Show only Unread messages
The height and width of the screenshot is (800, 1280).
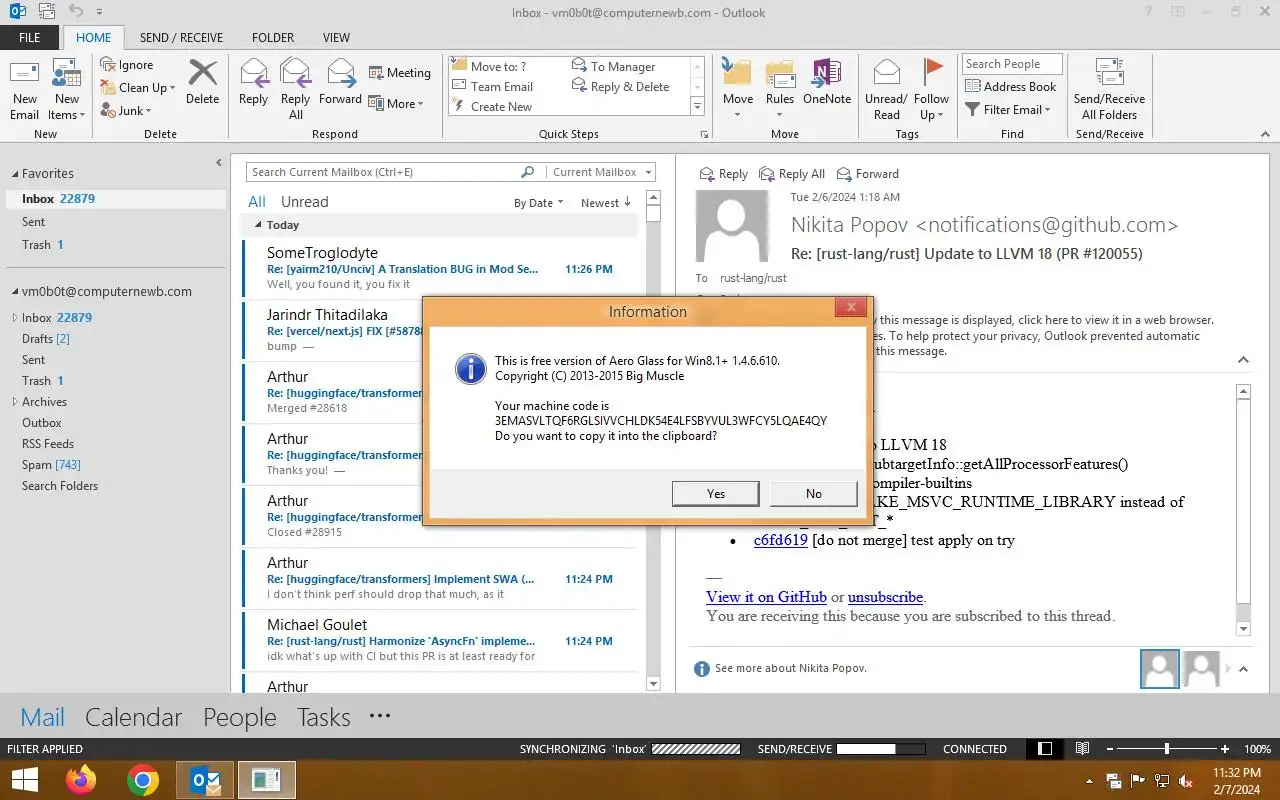305,202
